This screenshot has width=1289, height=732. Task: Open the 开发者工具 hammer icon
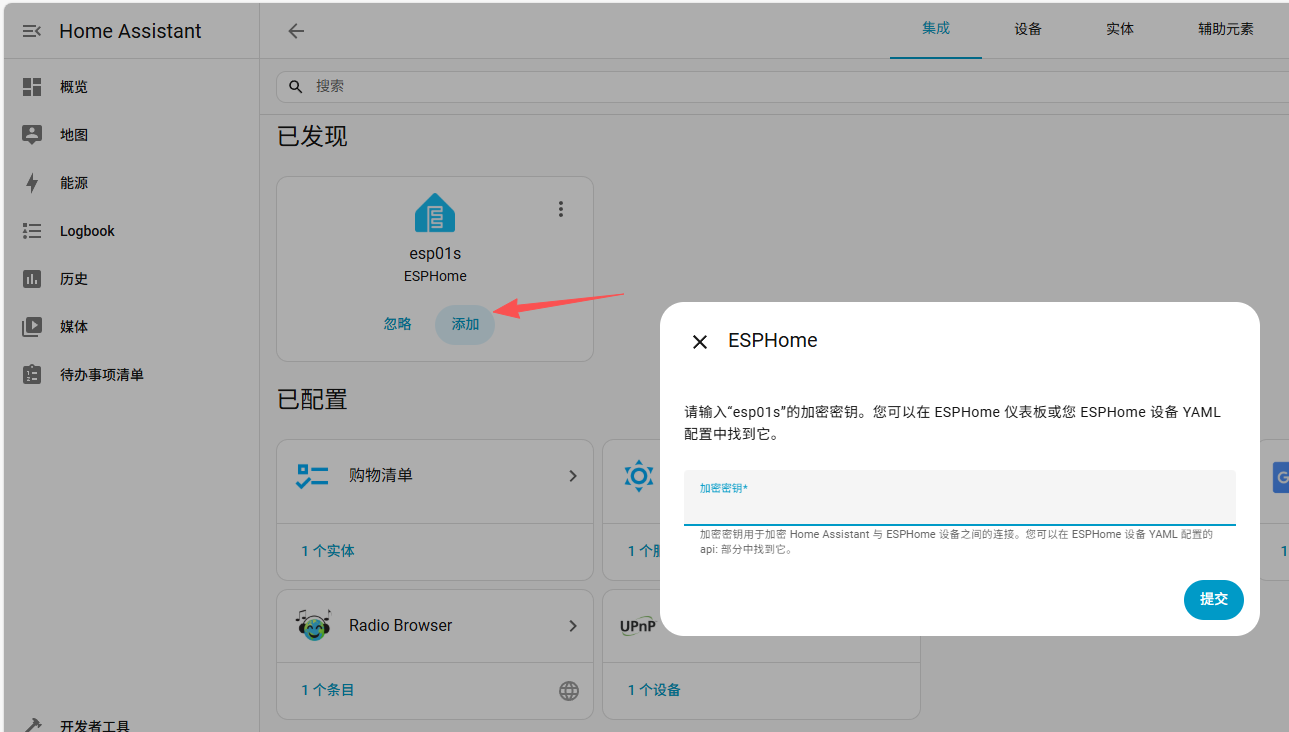click(x=32, y=725)
